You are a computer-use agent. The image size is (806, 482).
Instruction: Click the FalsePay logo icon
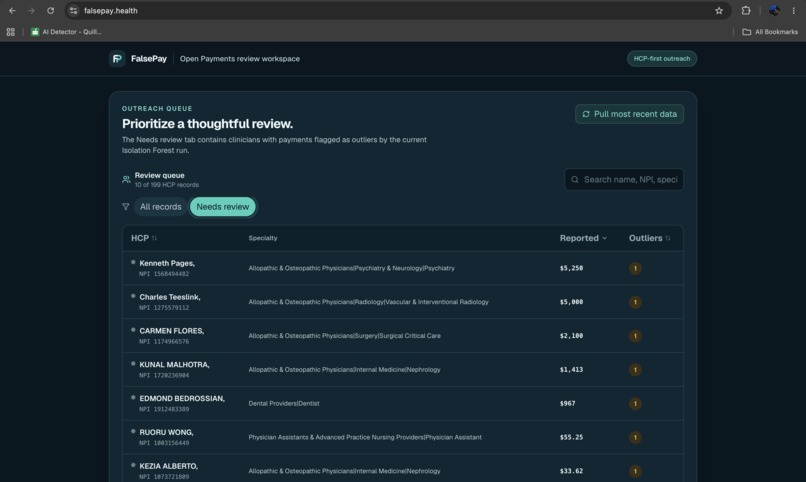pos(117,59)
